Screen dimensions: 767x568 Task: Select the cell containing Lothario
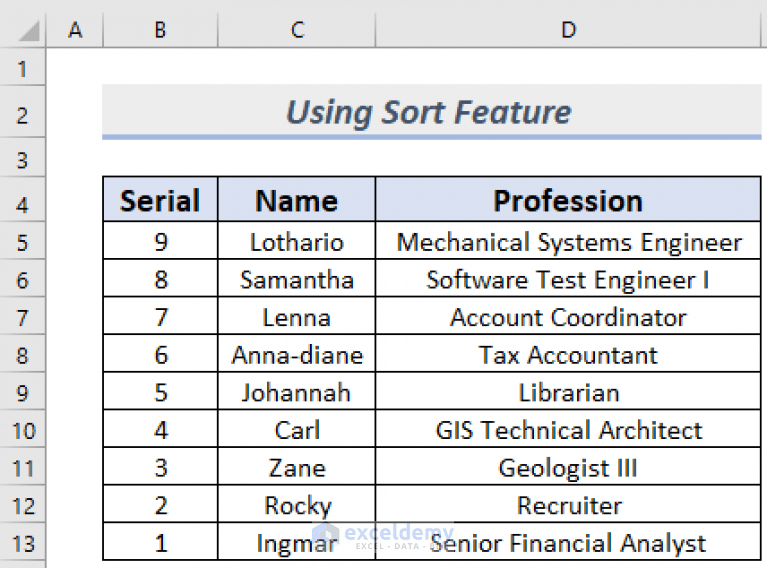(297, 243)
